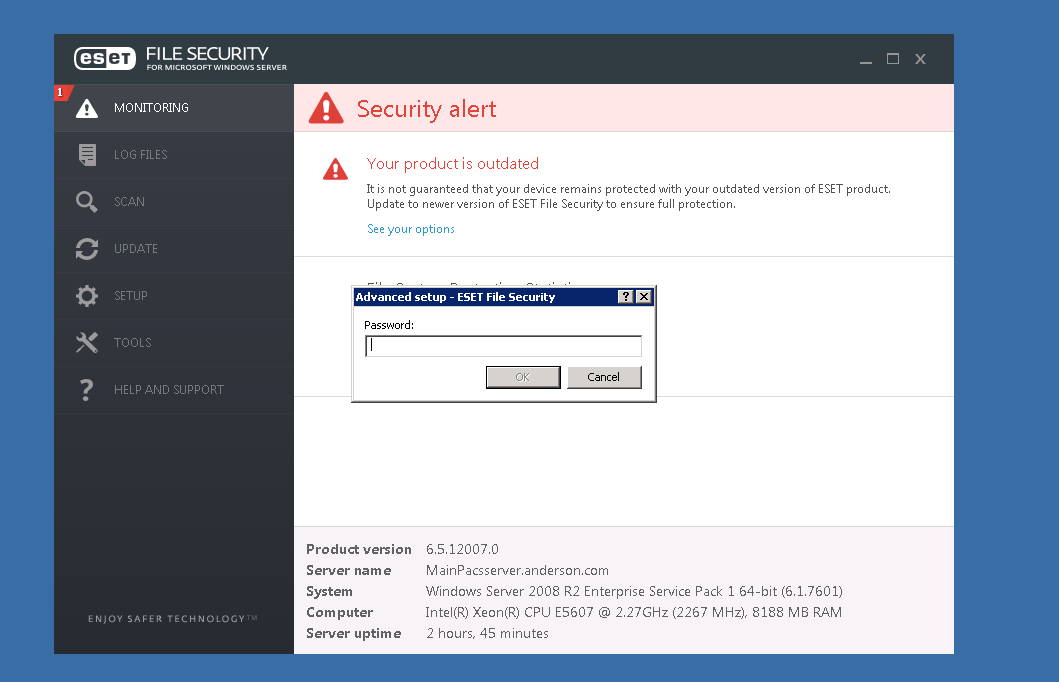Click the Security alert heading text
Viewport: 1059px width, 682px height.
[x=426, y=109]
